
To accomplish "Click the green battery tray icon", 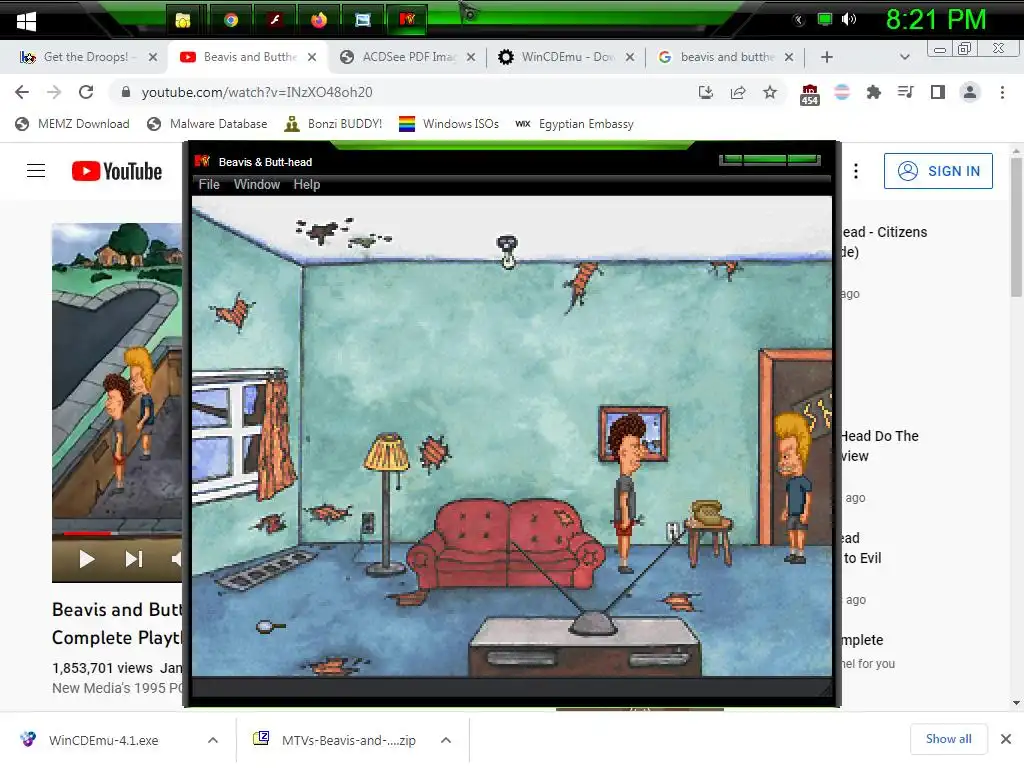I will [825, 20].
